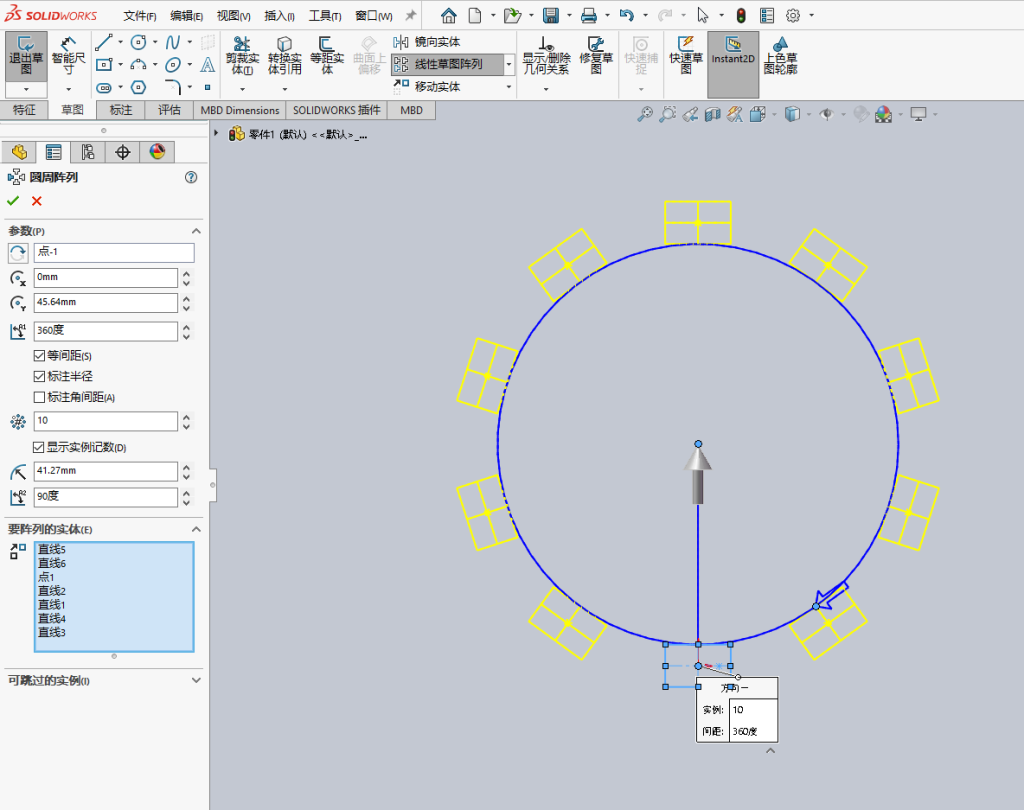1024x810 pixels.
Task: Switch to the 特征 Features tab
Action: click(x=24, y=110)
